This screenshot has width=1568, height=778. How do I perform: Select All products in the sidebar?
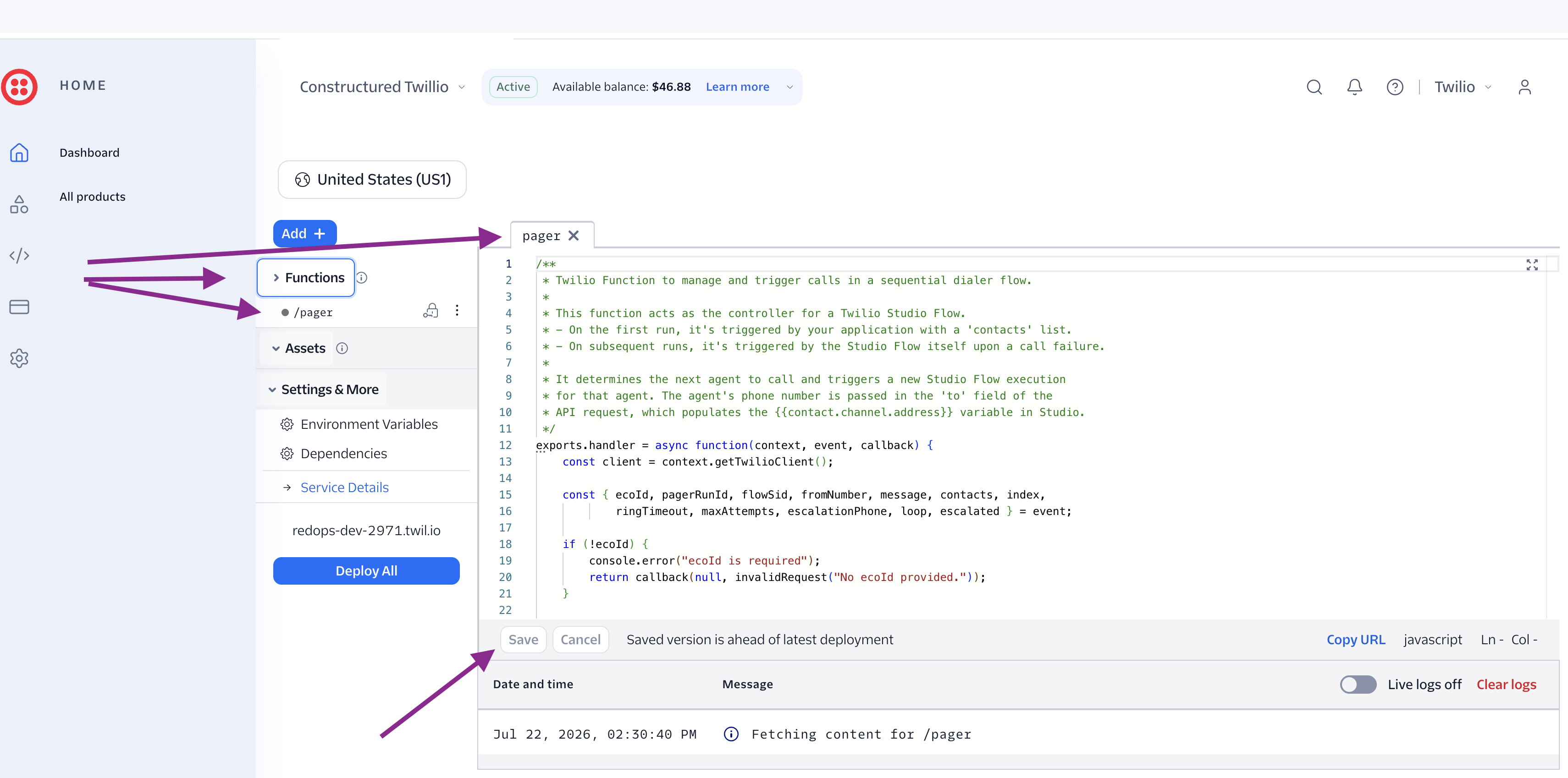point(93,197)
